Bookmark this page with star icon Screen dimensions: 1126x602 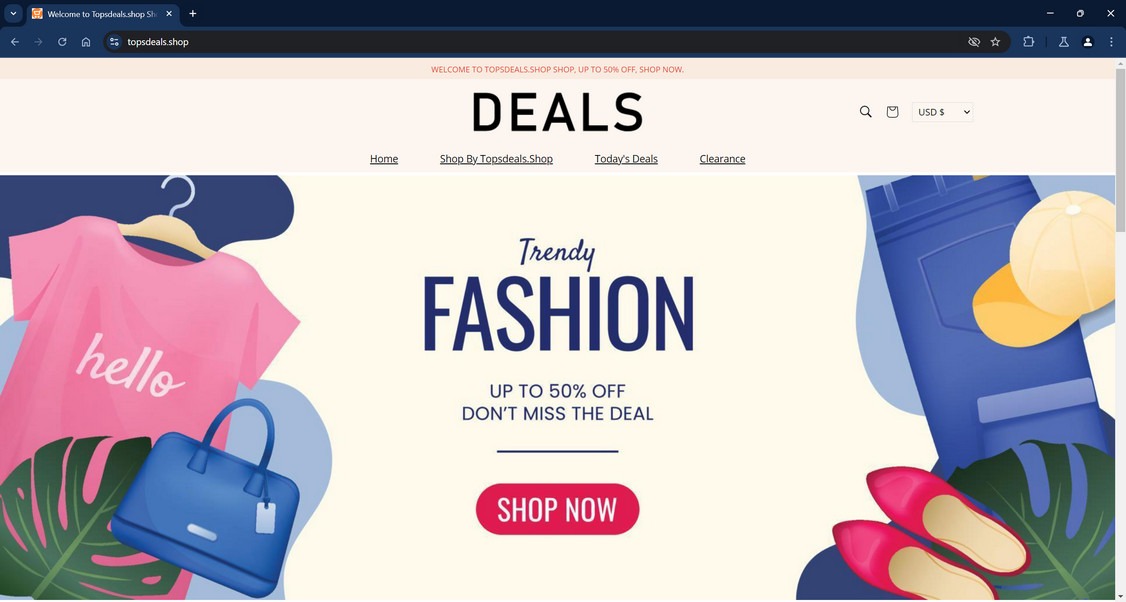(x=995, y=42)
